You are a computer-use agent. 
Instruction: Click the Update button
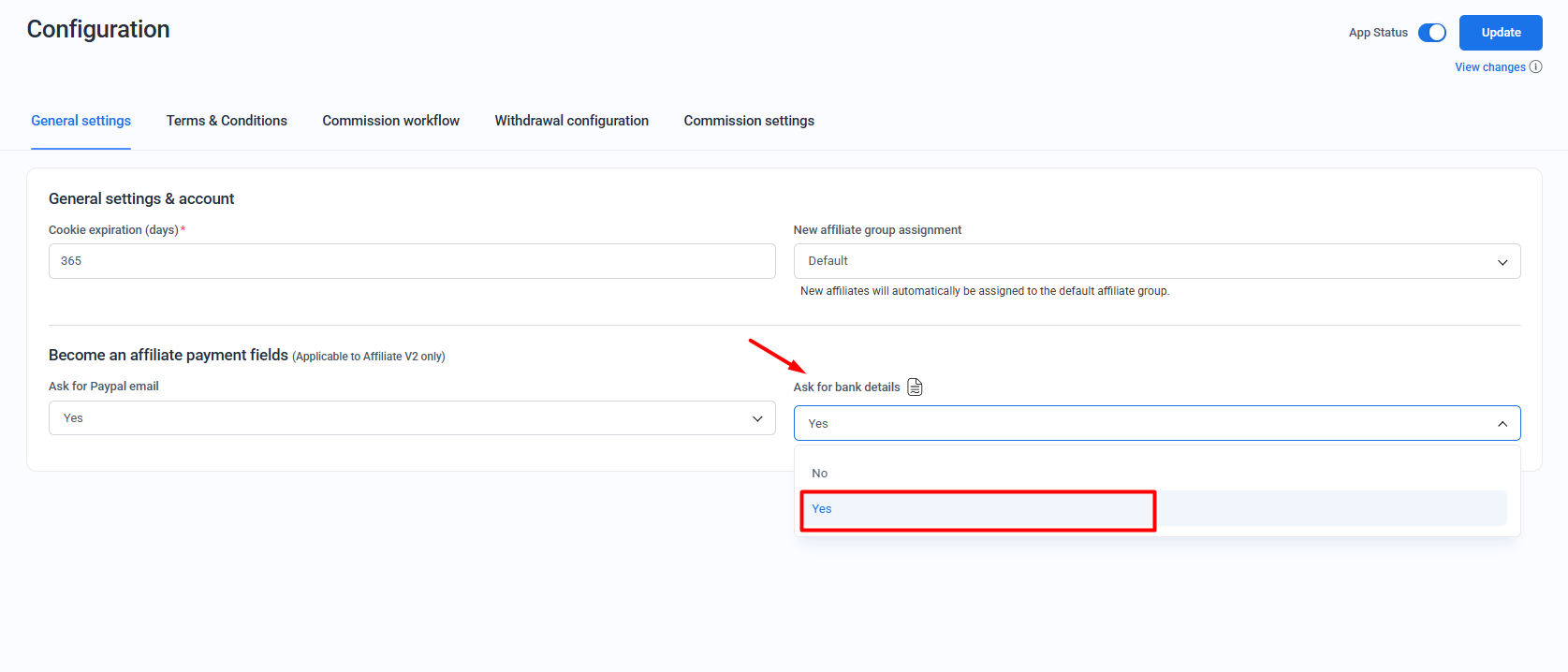click(1500, 33)
